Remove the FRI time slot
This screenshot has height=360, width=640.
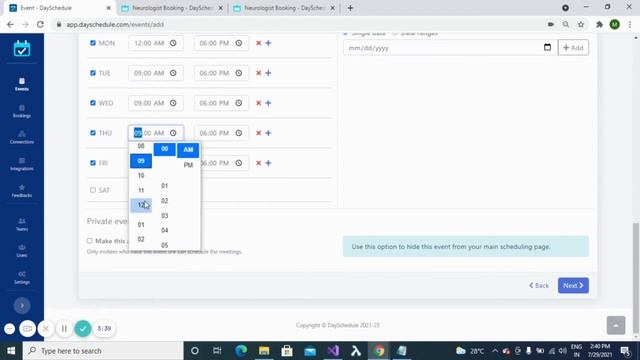[258, 163]
